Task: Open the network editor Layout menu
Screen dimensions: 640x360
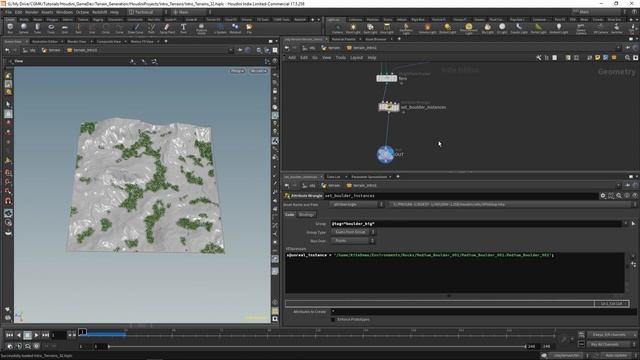Action: pyautogui.click(x=356, y=58)
